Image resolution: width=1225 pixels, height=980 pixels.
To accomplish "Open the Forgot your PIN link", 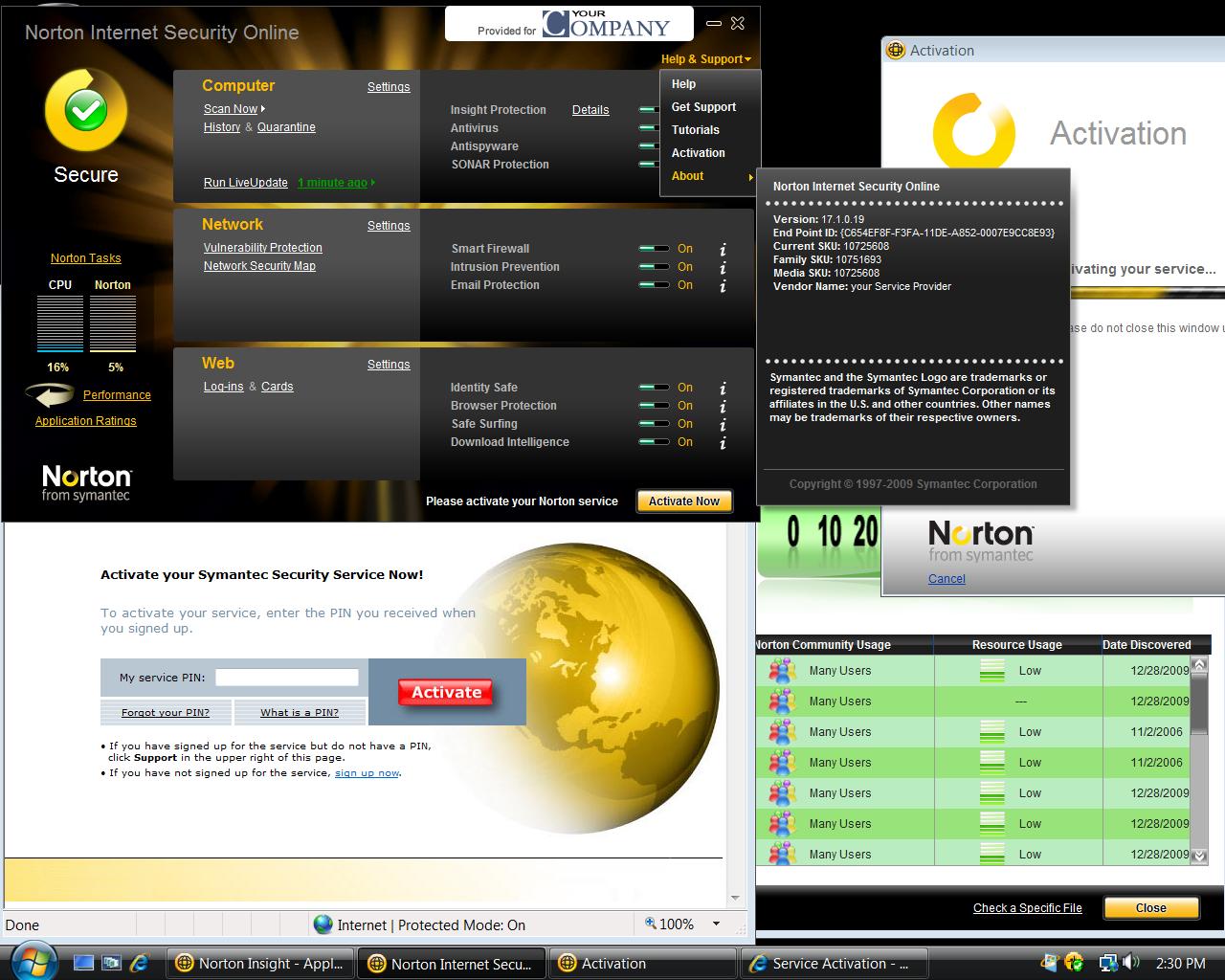I will (166, 712).
